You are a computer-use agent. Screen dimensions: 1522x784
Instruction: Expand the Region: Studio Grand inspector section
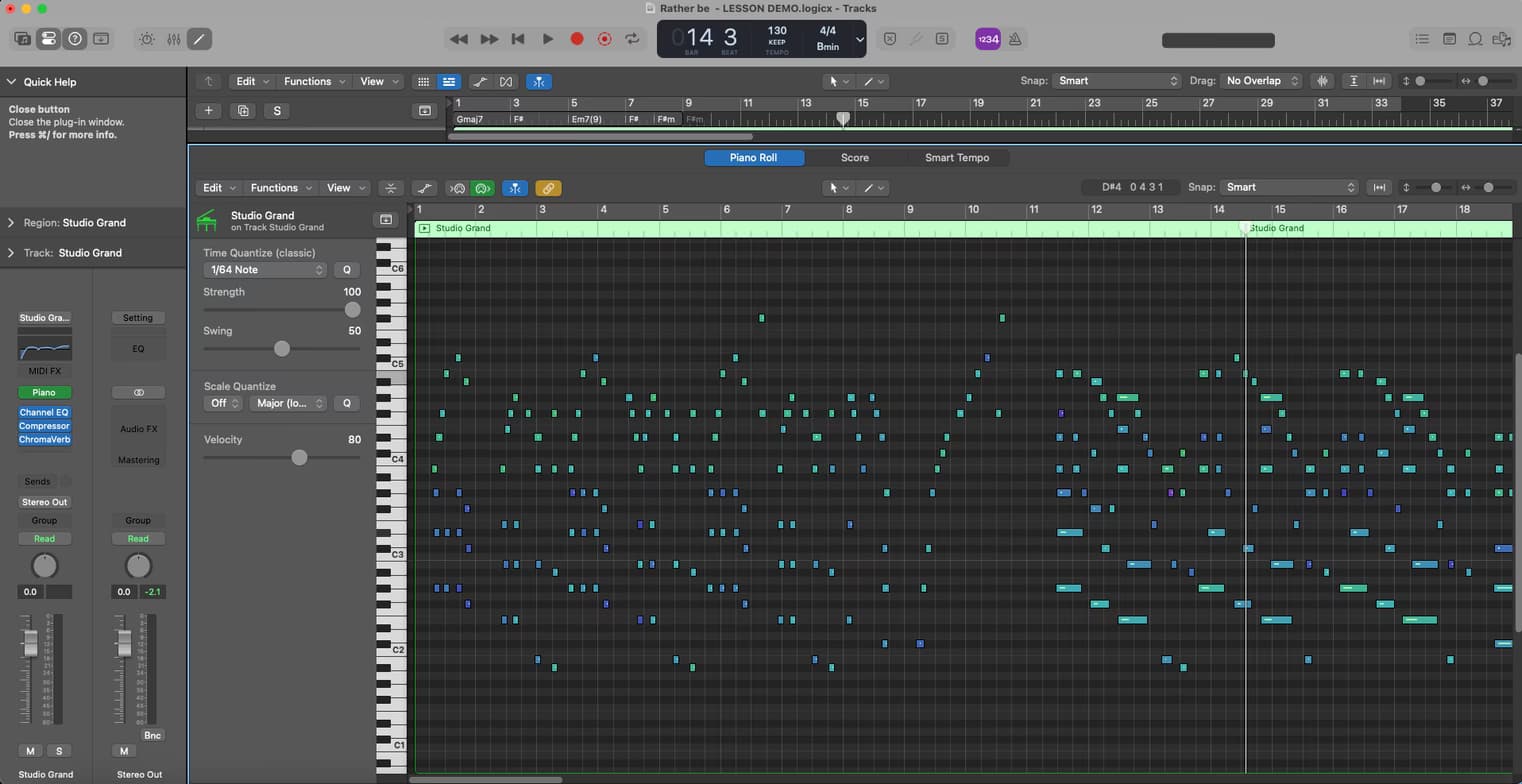[x=11, y=223]
